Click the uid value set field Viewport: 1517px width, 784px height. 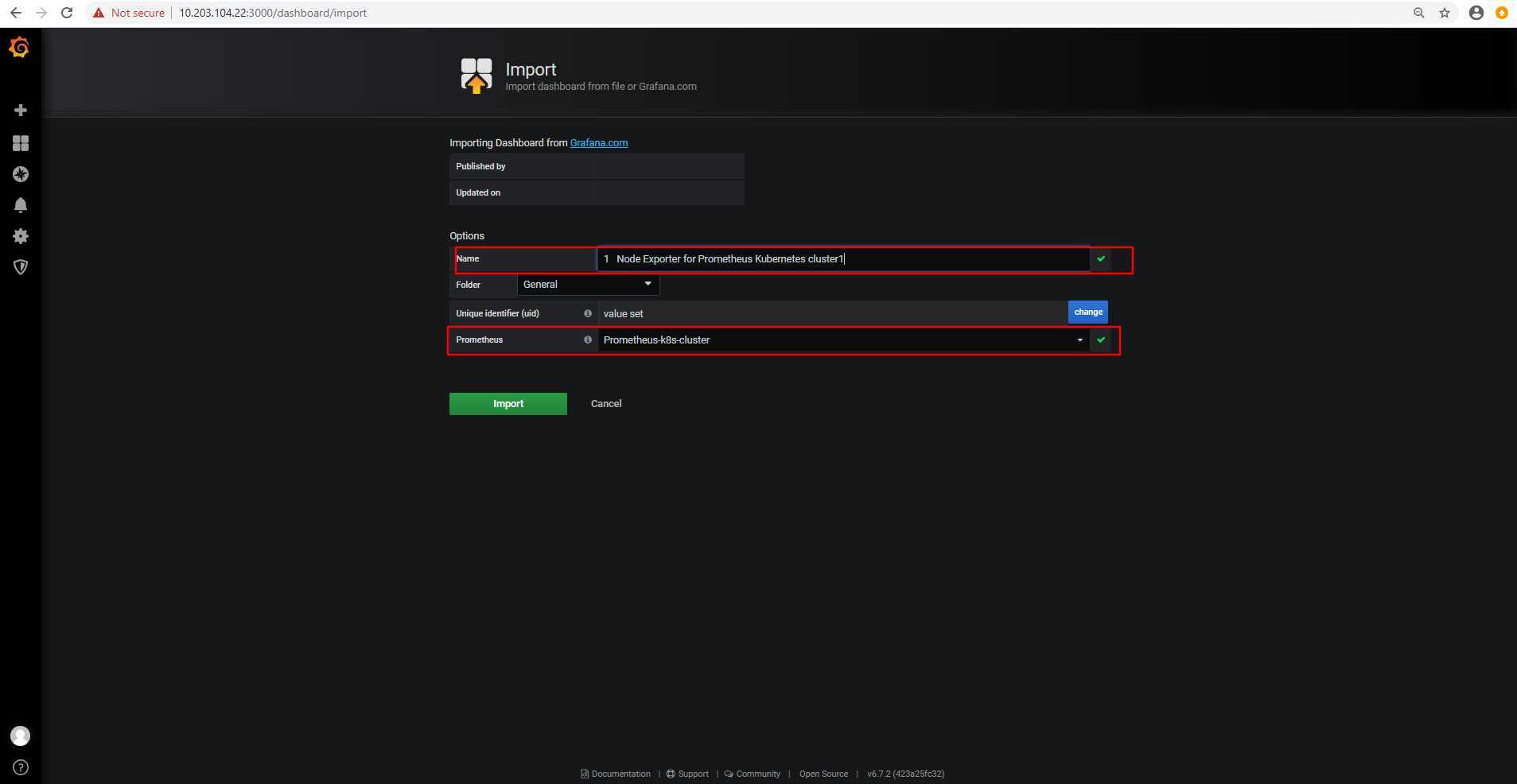pyautogui.click(x=832, y=313)
